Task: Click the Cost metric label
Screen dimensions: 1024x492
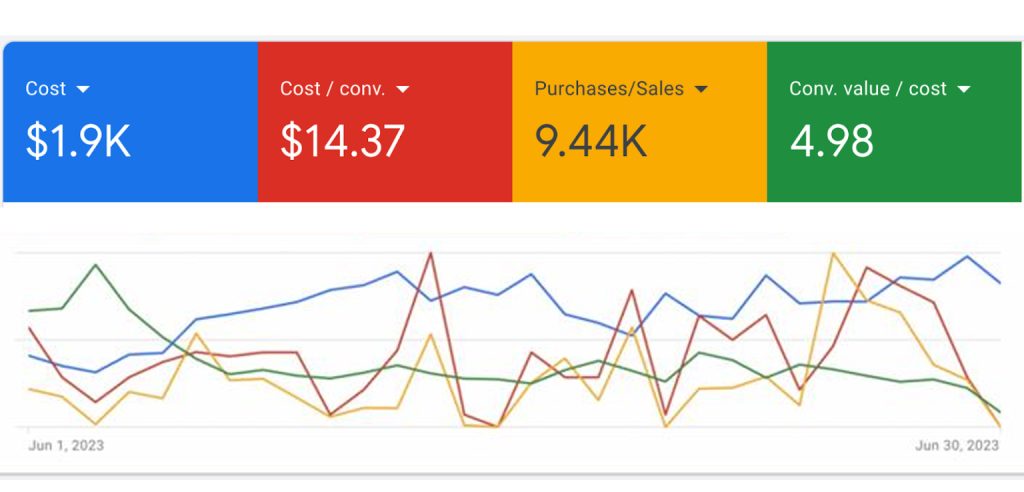Action: pos(46,89)
